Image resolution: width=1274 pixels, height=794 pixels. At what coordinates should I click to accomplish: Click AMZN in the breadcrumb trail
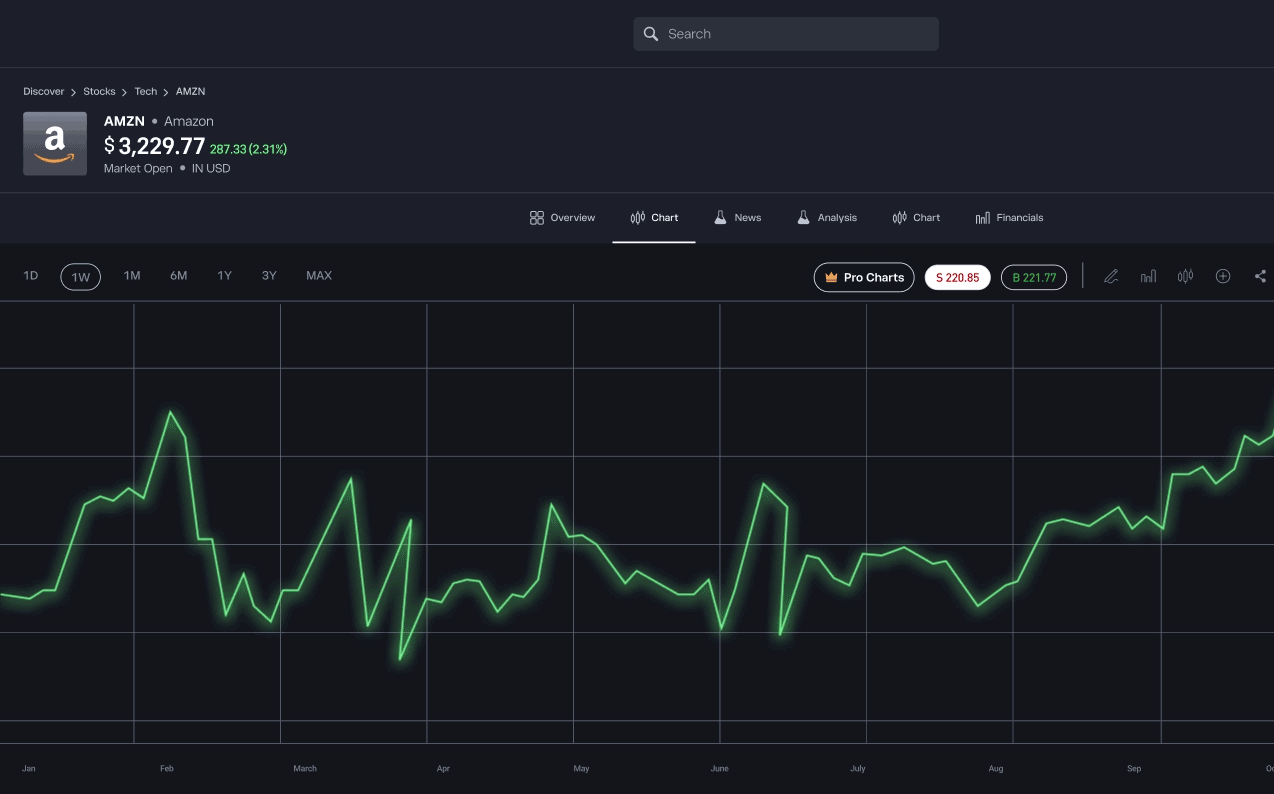point(190,91)
